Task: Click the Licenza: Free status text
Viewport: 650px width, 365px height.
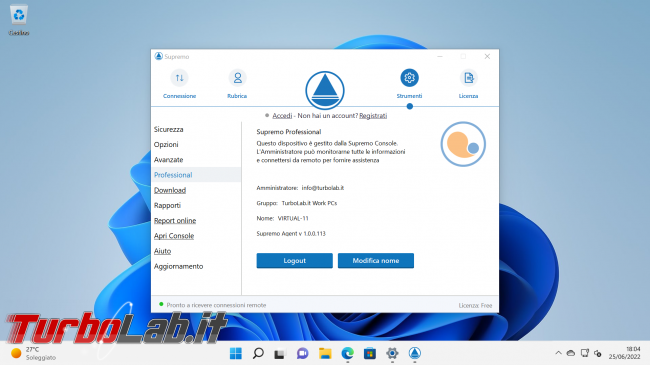Action: (475, 305)
